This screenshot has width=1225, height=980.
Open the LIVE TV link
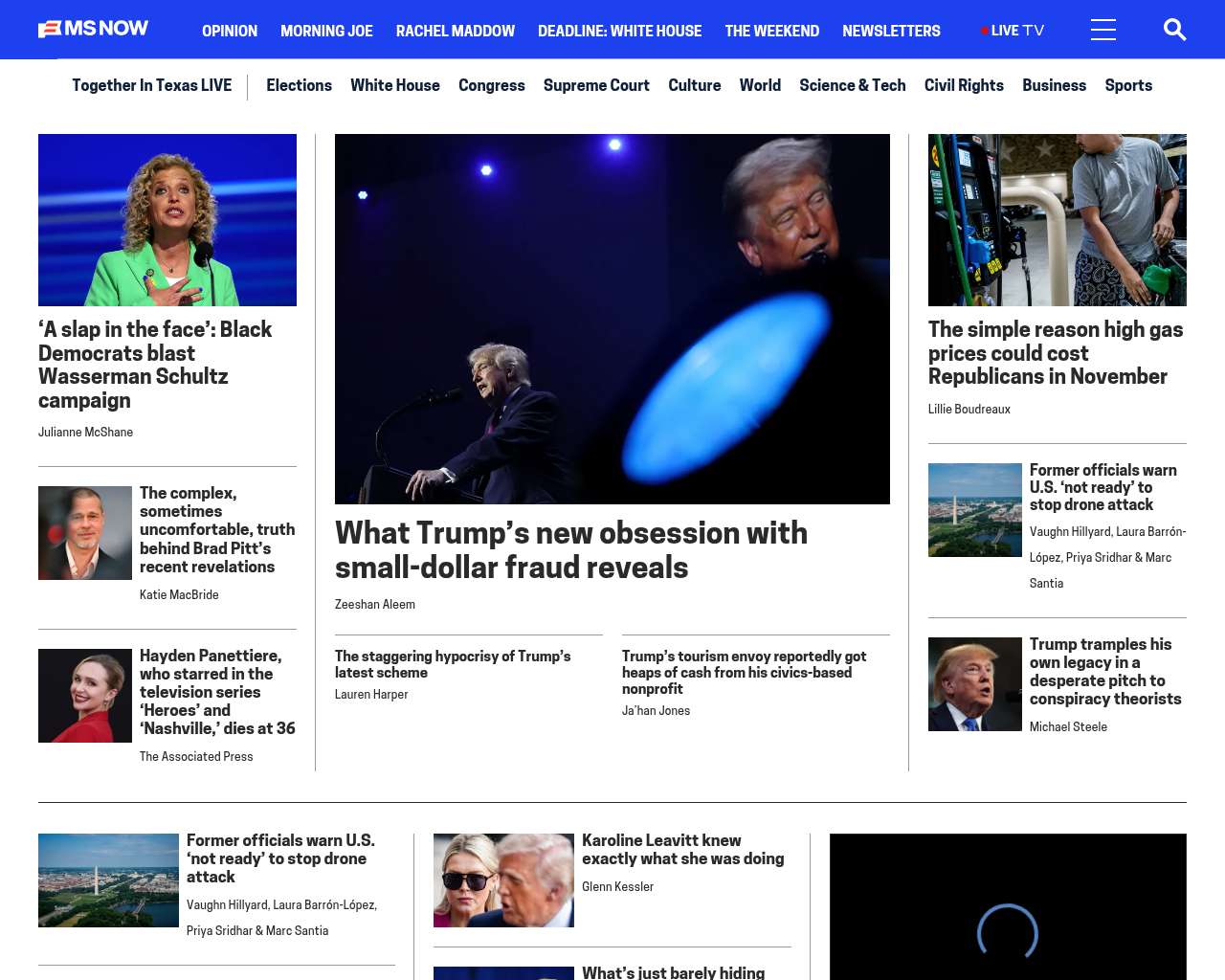(1013, 31)
